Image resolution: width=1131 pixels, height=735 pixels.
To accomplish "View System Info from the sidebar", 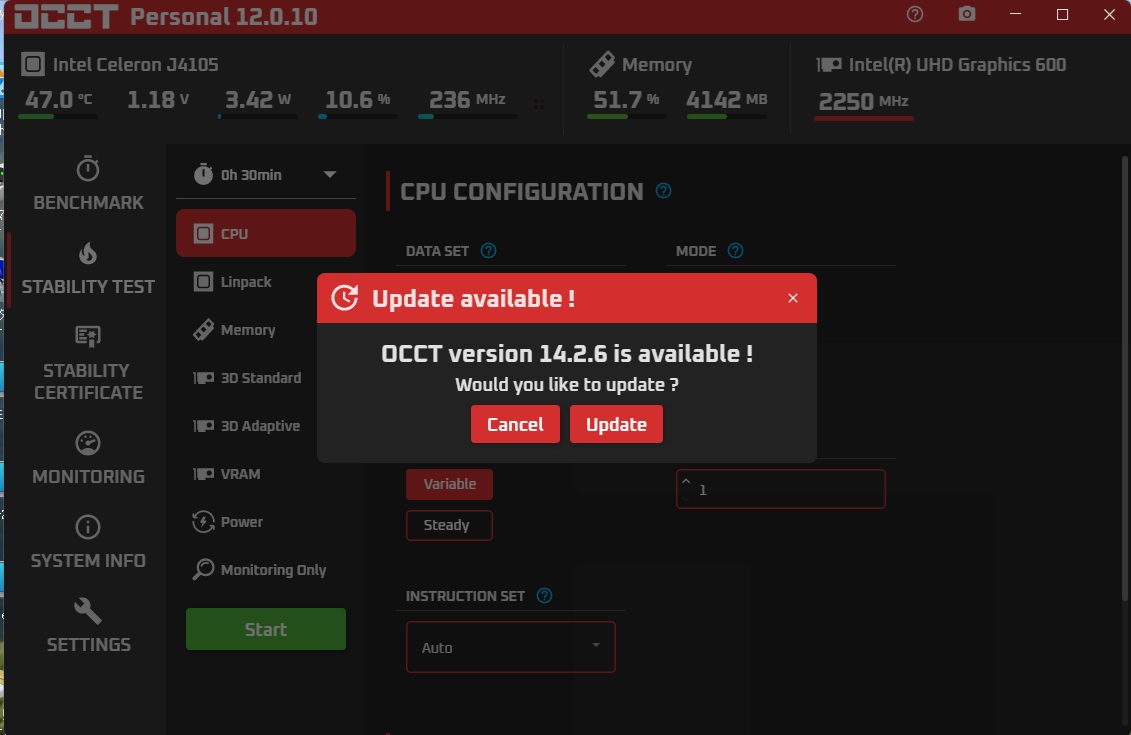I will [88, 546].
